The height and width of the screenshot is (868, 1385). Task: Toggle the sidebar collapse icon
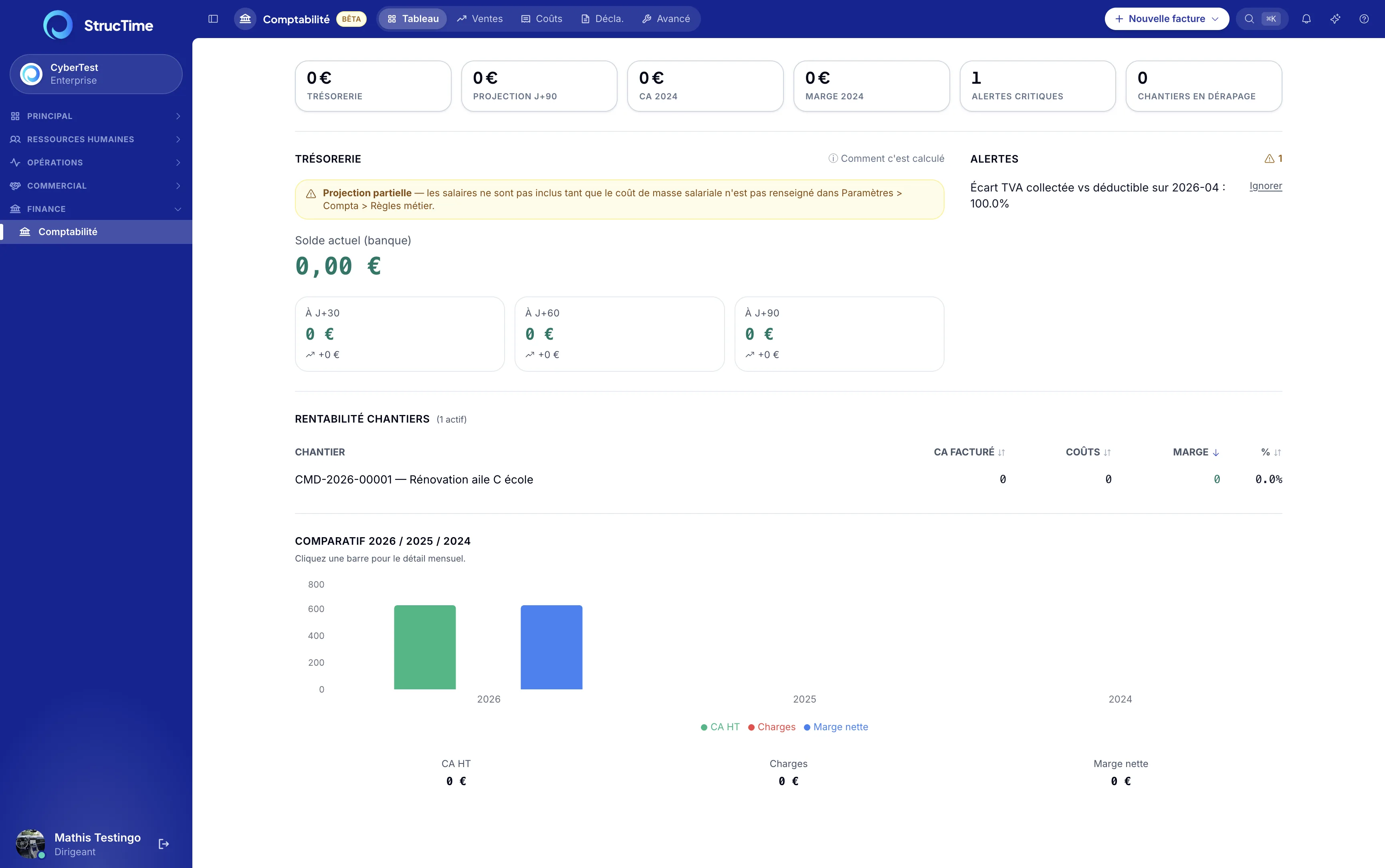point(213,19)
